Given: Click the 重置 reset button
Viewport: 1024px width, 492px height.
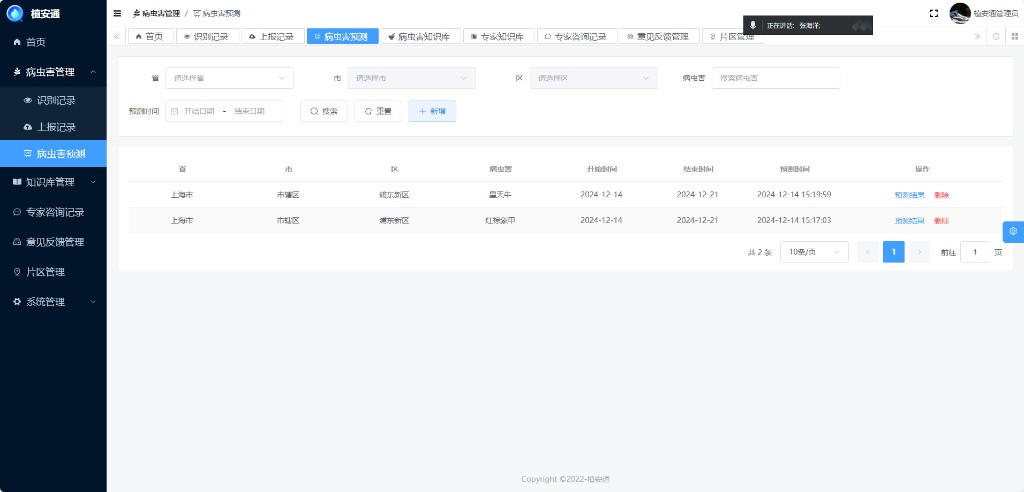Looking at the screenshot, I should 378,111.
